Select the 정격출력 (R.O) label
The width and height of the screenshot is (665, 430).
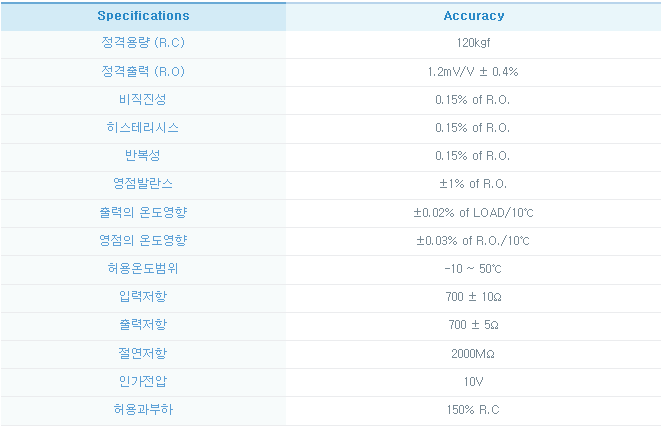click(x=143, y=71)
